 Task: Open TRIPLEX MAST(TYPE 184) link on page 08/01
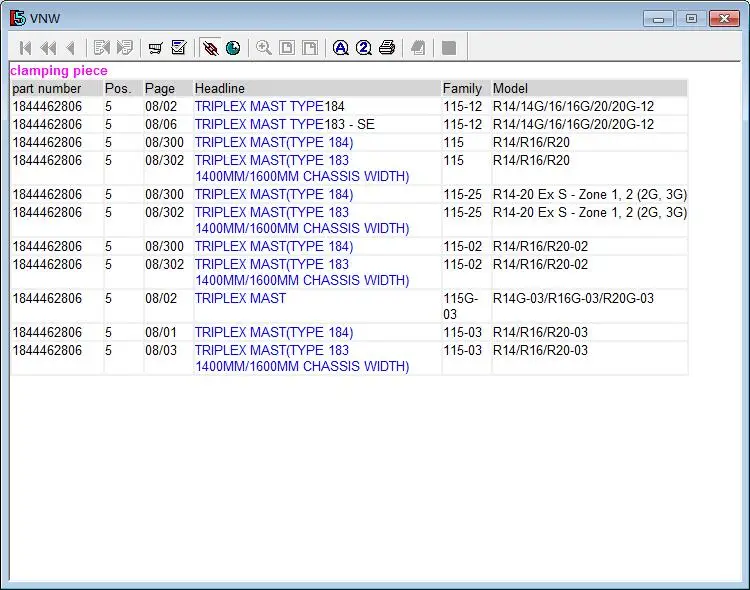coord(273,332)
